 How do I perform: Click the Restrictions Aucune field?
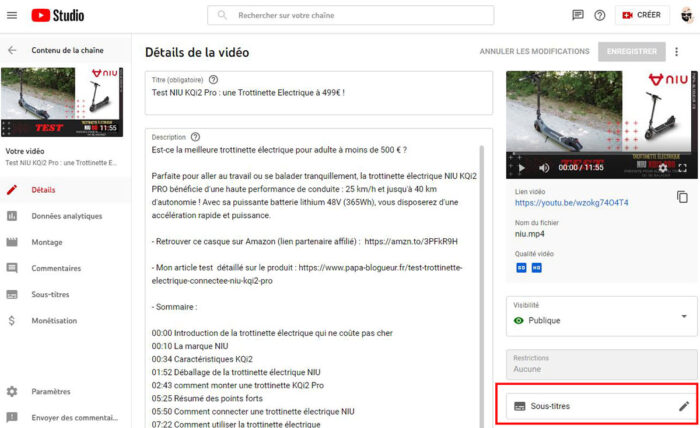pos(602,364)
